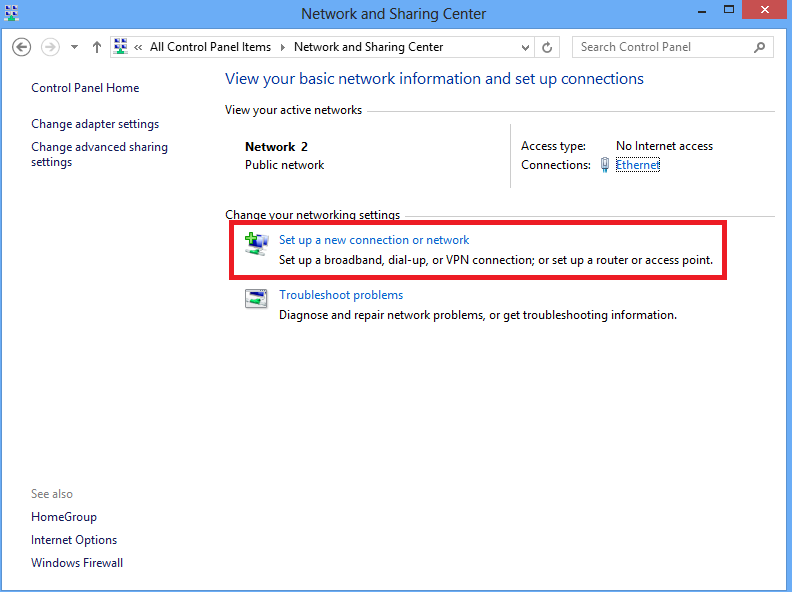
Task: Click the Up one level arrow
Action: pyautogui.click(x=97, y=47)
